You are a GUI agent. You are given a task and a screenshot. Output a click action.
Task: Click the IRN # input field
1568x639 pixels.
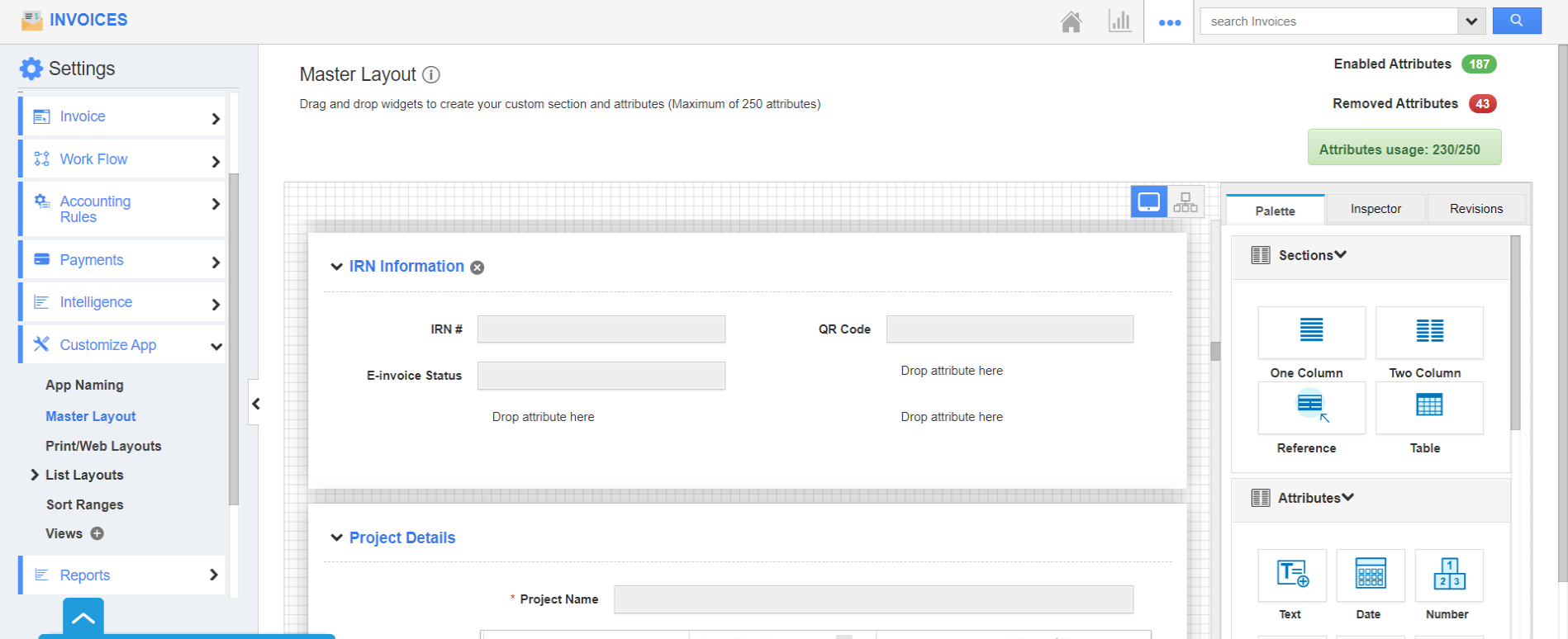point(601,329)
